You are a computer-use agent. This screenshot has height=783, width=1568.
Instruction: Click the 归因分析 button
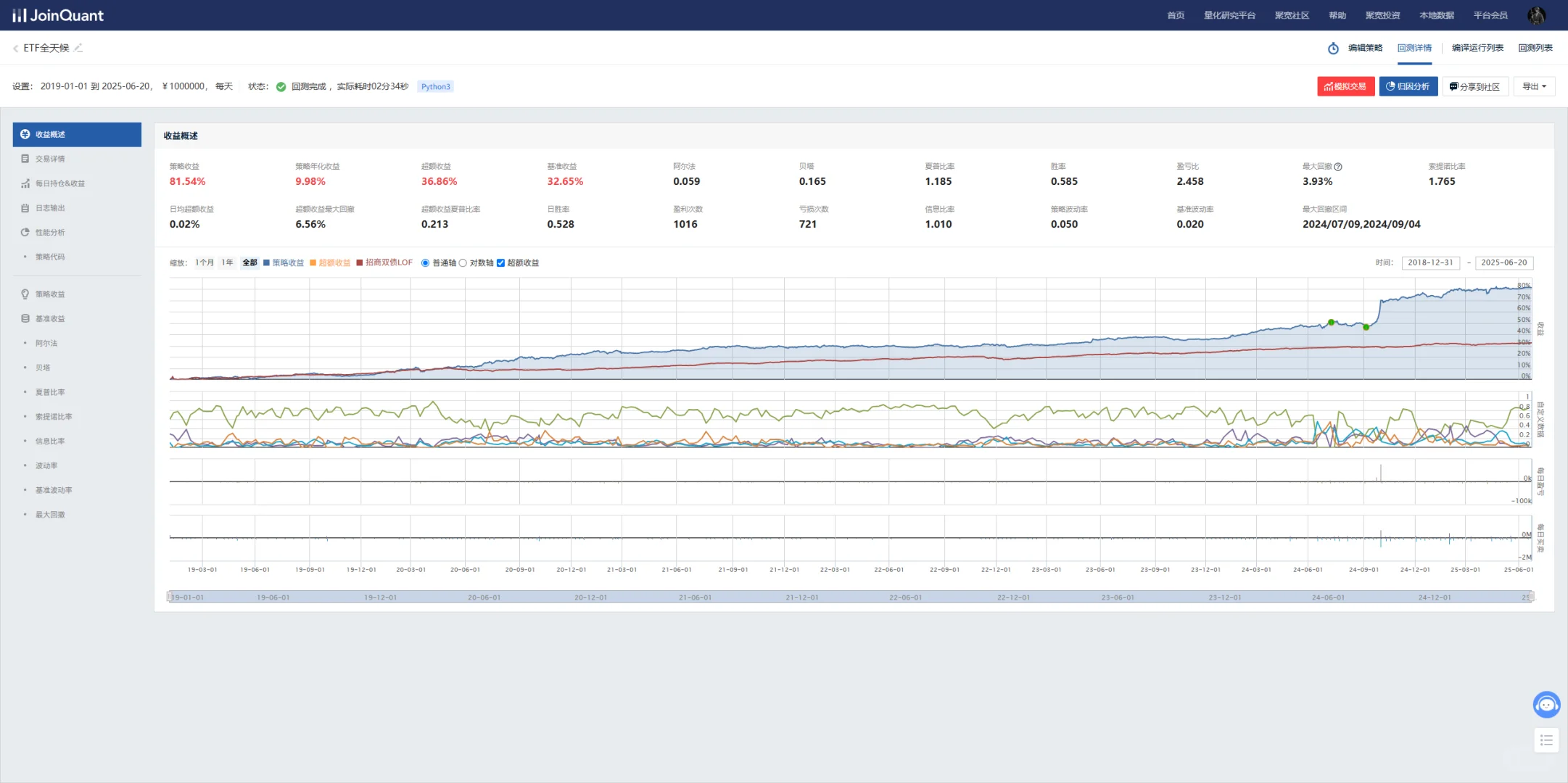(x=1408, y=86)
